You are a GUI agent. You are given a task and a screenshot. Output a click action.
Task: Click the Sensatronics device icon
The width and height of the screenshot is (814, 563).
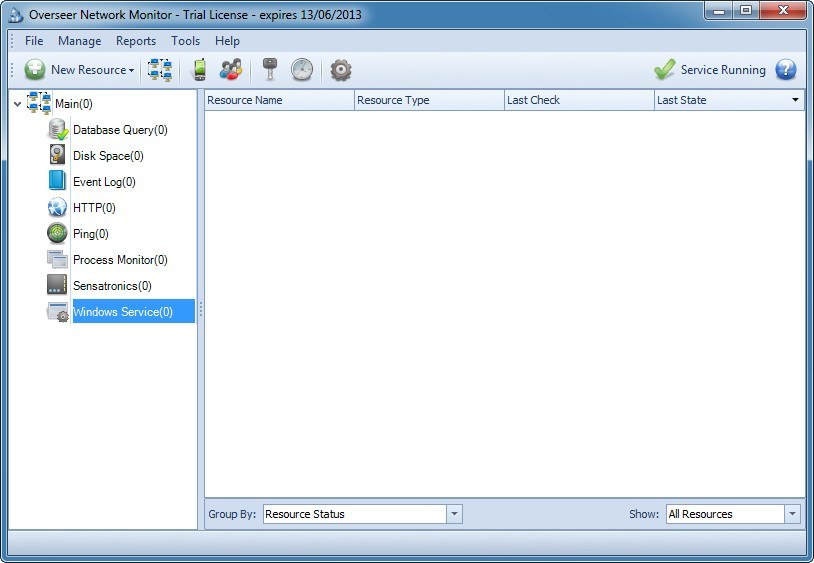pos(57,285)
